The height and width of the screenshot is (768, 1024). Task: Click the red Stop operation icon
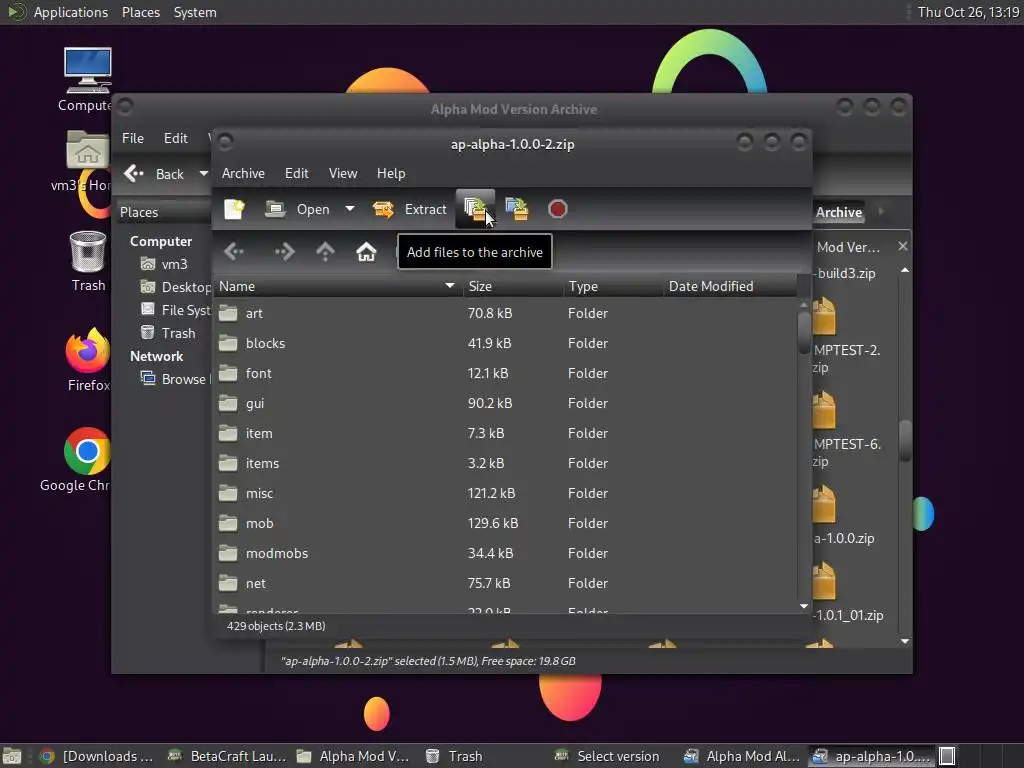557,209
